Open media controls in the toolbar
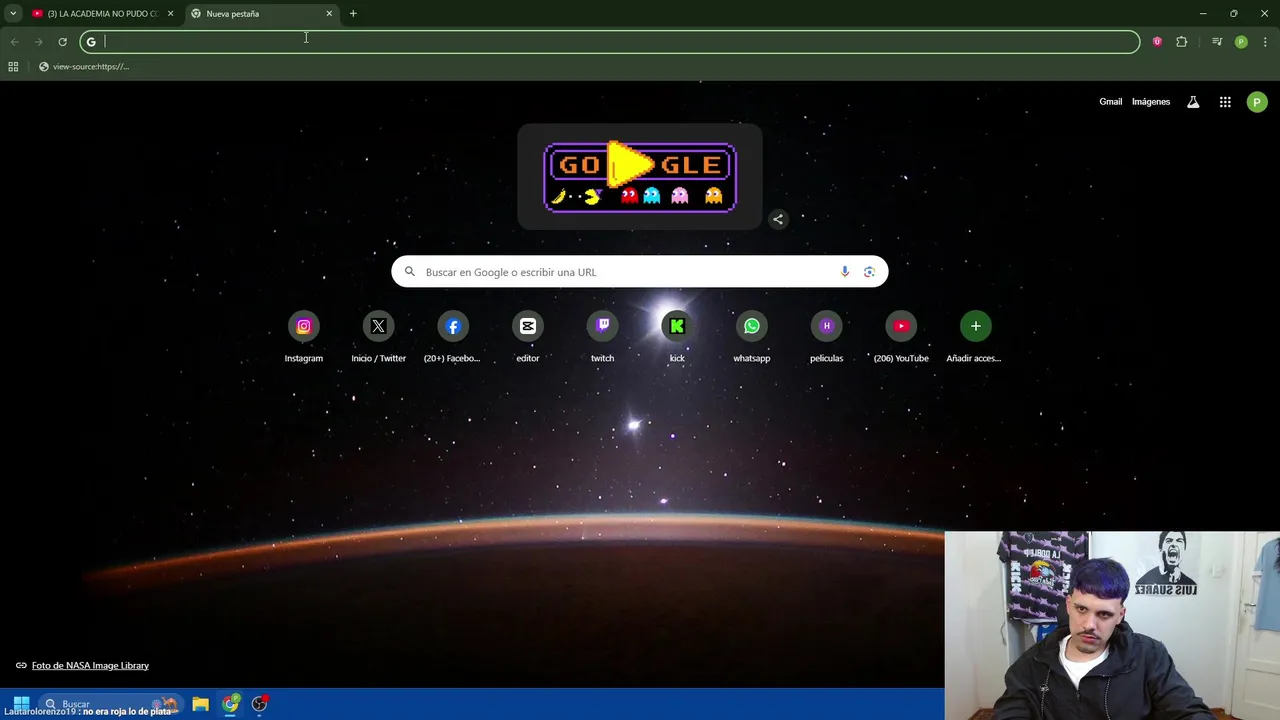This screenshot has width=1280, height=720. pos(1217,42)
